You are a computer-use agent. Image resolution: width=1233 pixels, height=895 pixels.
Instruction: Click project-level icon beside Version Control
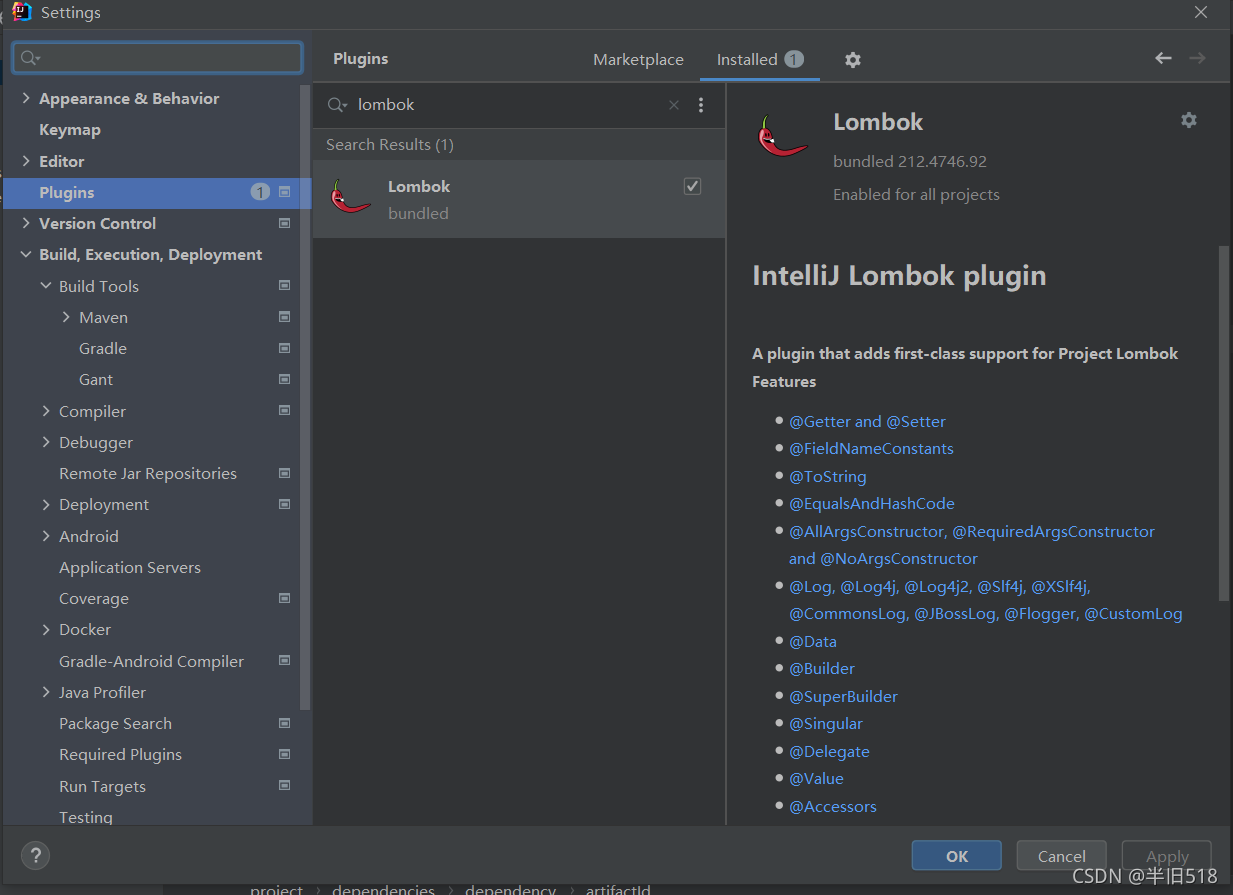click(284, 223)
